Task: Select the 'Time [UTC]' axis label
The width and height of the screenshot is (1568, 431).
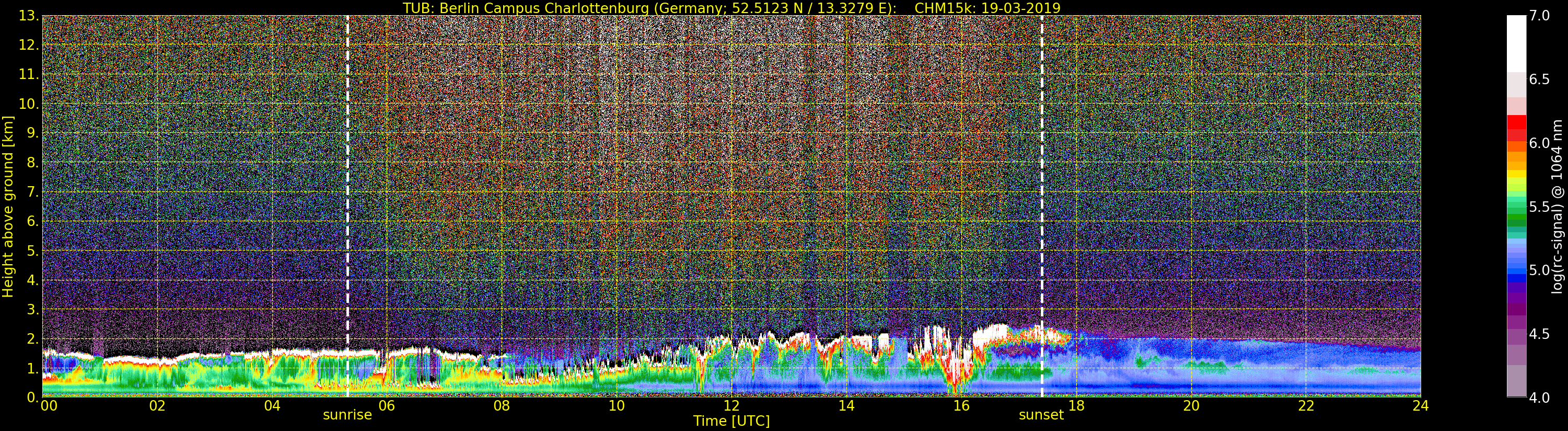Action: pos(731,421)
